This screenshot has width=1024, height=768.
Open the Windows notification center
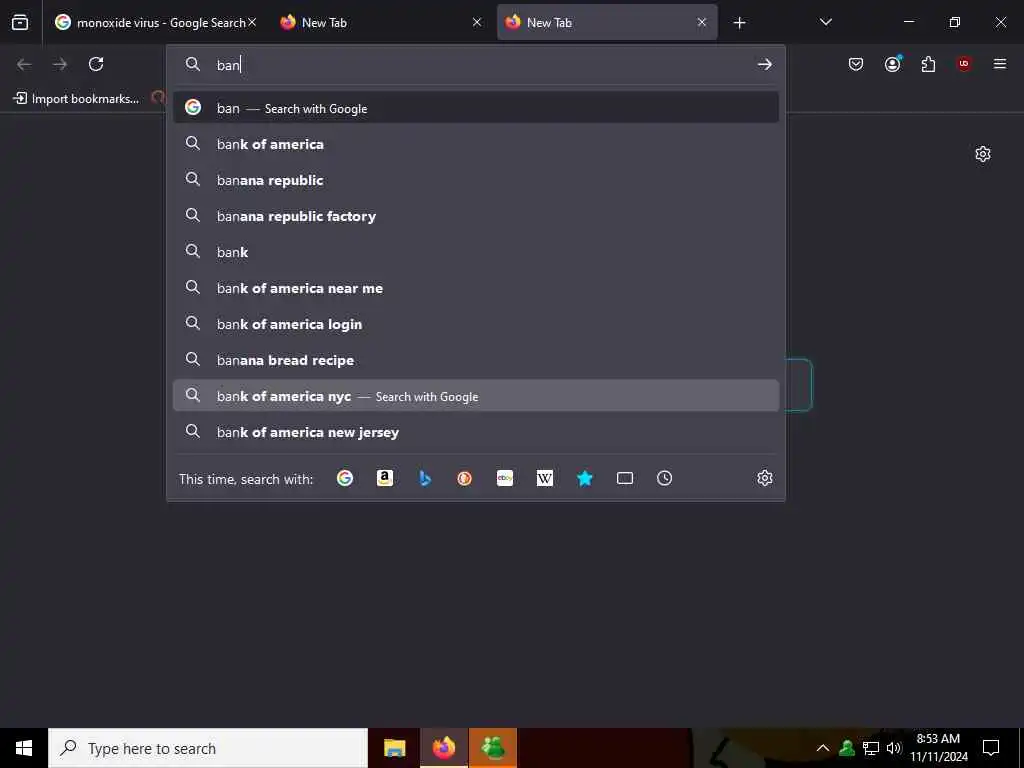[x=991, y=748]
